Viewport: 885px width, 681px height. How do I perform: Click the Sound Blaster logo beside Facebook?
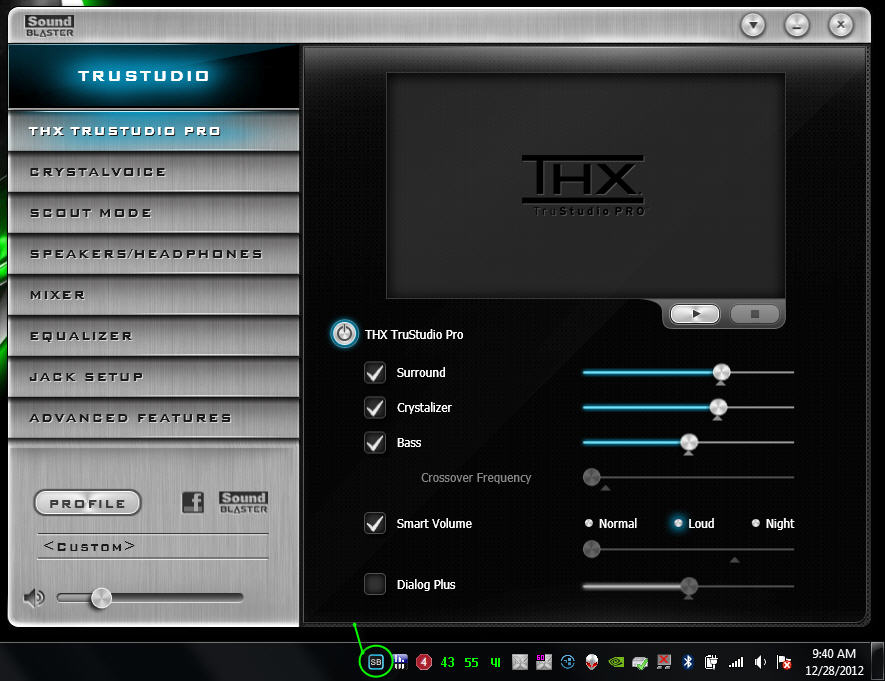[x=243, y=502]
